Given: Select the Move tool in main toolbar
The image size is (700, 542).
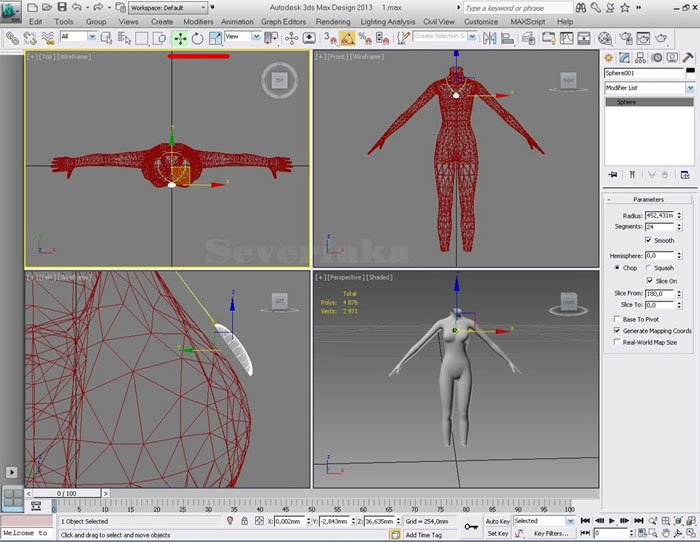Looking at the screenshot, I should 180,38.
